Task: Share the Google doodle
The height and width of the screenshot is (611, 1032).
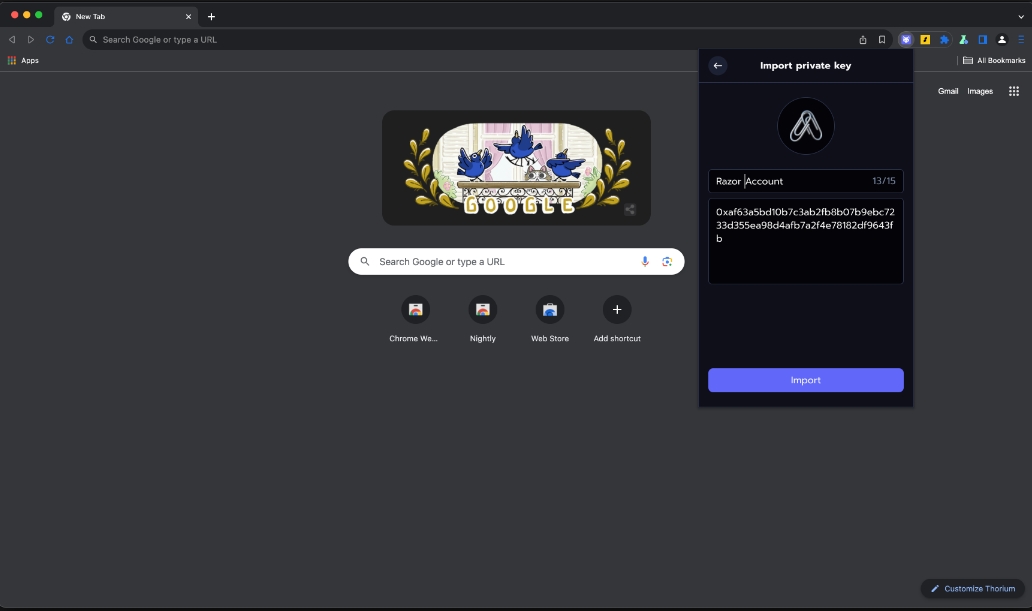Action: pyautogui.click(x=630, y=209)
